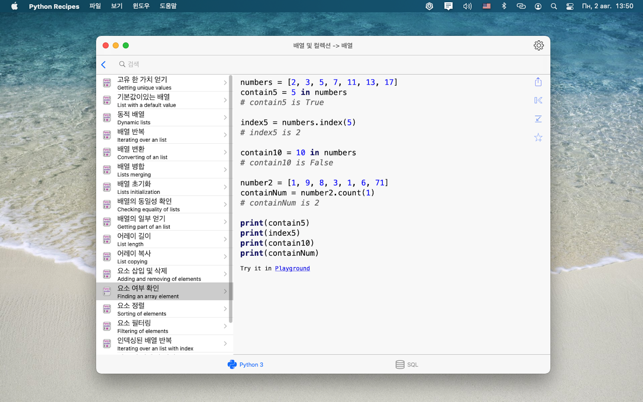The image size is (643, 402).
Task: Click the SQL database icon
Action: (x=400, y=364)
